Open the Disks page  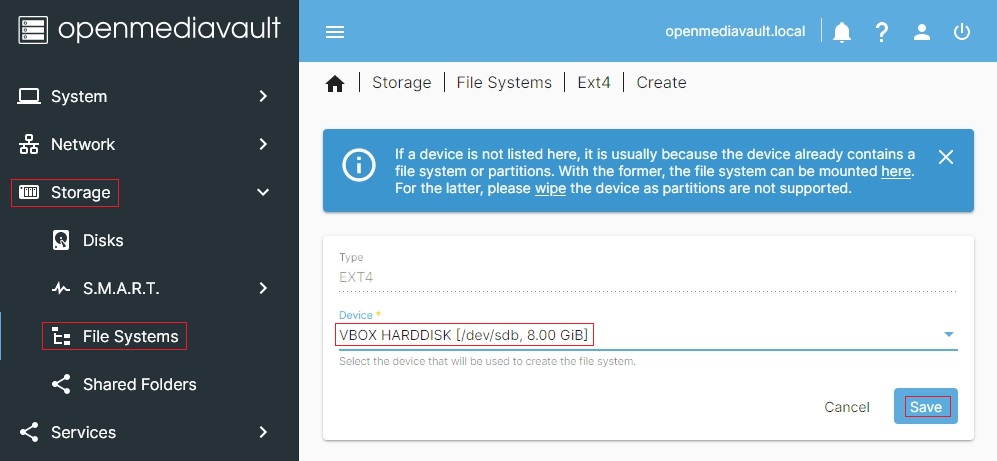tap(103, 240)
